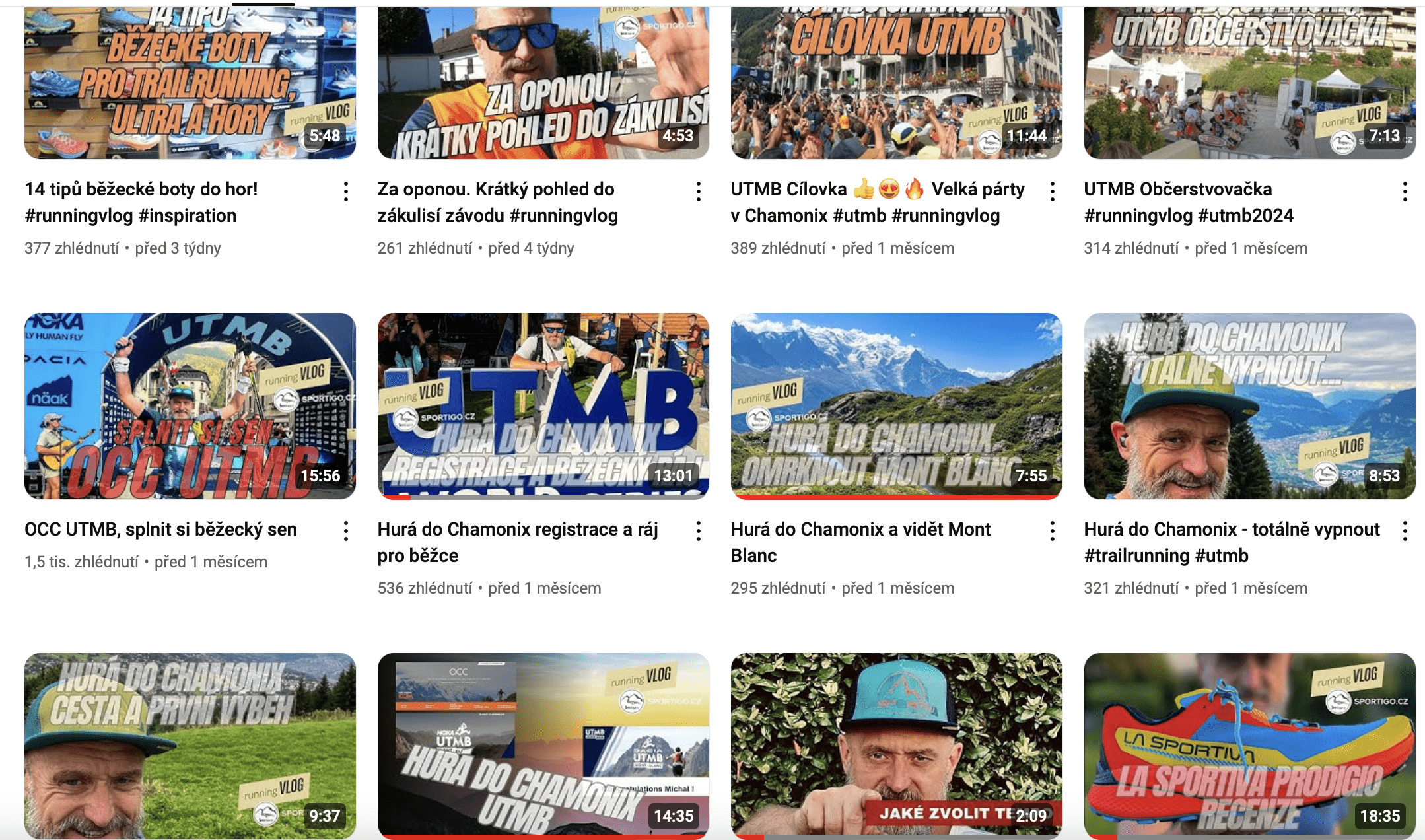Open three-dot menu for 'OCC UTMB' video

(x=345, y=531)
